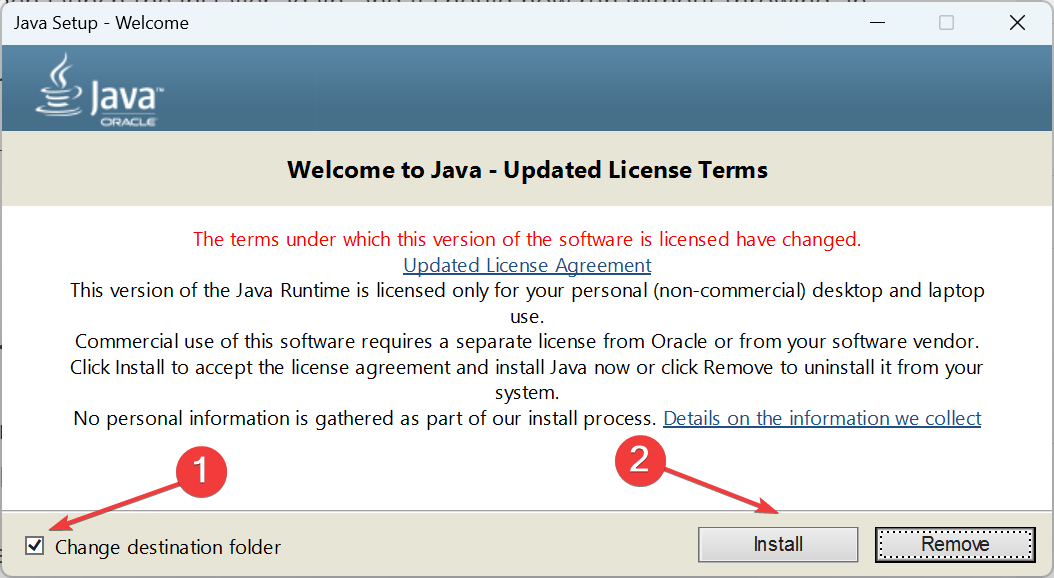Image resolution: width=1054 pixels, height=578 pixels.
Task: Click the No personal information is gathered text
Action: [x=364, y=418]
